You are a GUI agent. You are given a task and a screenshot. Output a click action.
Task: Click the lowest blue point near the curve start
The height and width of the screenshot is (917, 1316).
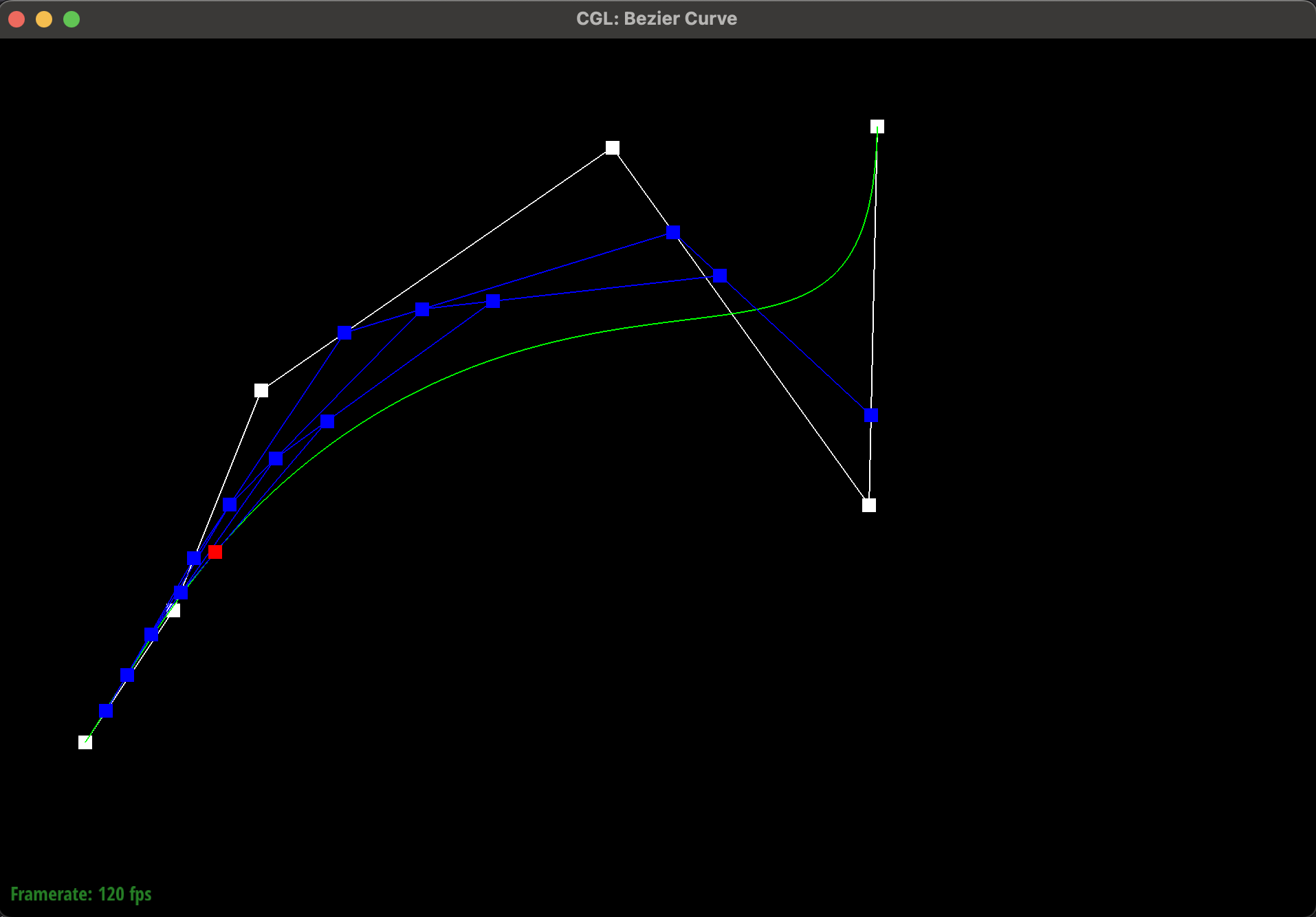click(x=106, y=710)
